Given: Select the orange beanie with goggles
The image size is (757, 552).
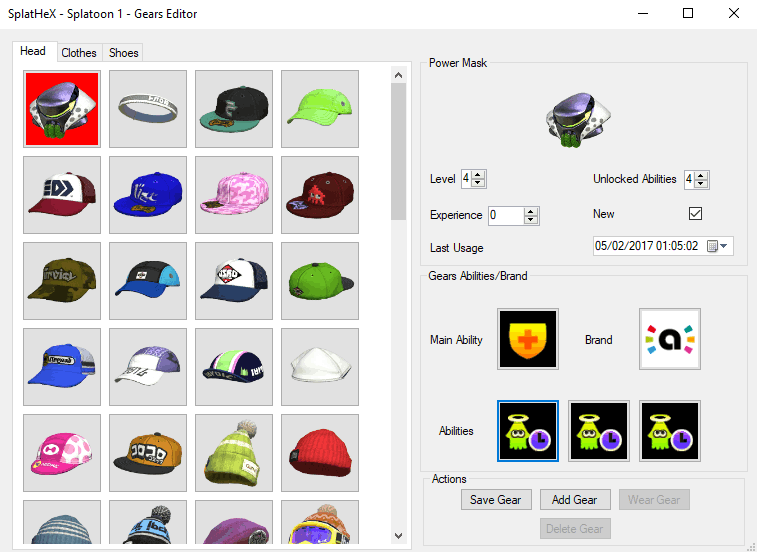Looking at the screenshot, I should click(320, 522).
